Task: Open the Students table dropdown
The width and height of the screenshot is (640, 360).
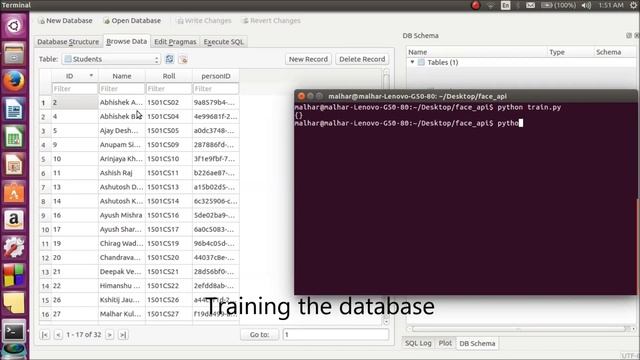Action: tap(111, 59)
